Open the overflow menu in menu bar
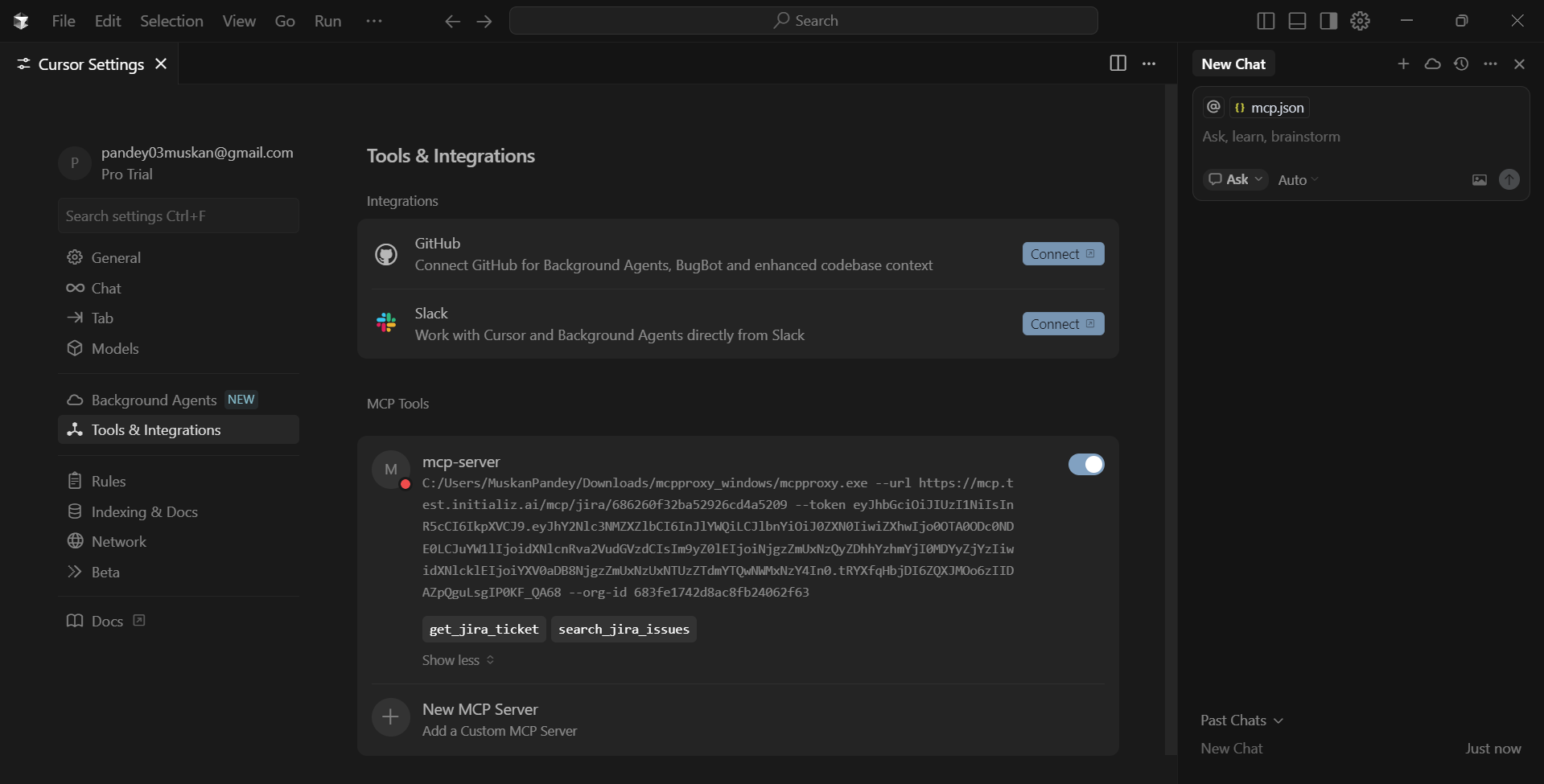This screenshot has height=784, width=1544. pos(374,21)
